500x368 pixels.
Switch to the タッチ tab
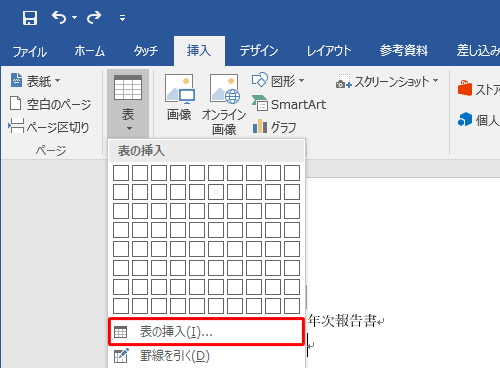click(x=146, y=51)
